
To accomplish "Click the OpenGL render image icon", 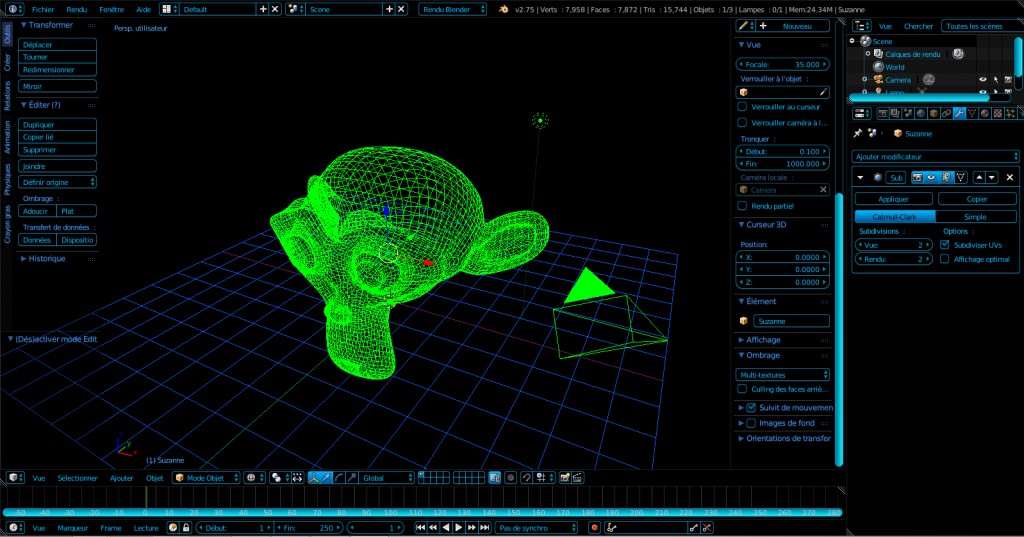I will 565,478.
